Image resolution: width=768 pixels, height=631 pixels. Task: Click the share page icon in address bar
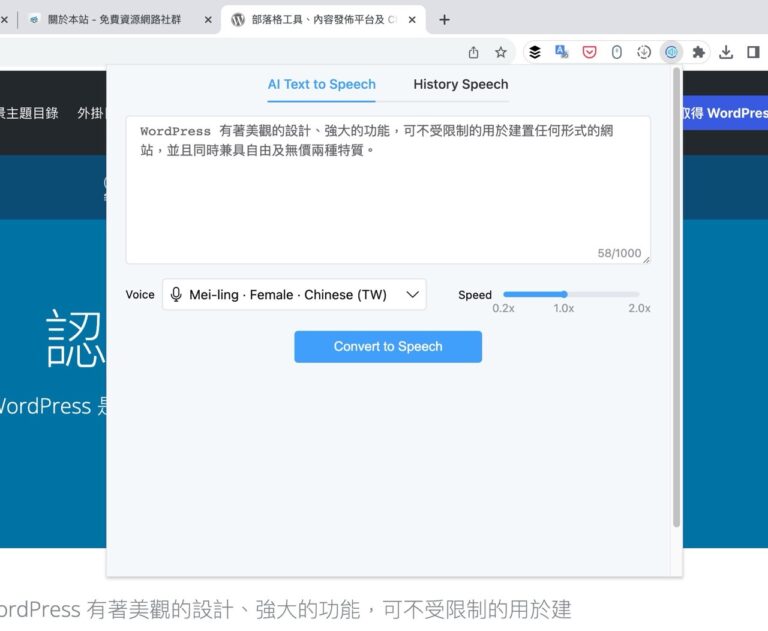coord(473,52)
